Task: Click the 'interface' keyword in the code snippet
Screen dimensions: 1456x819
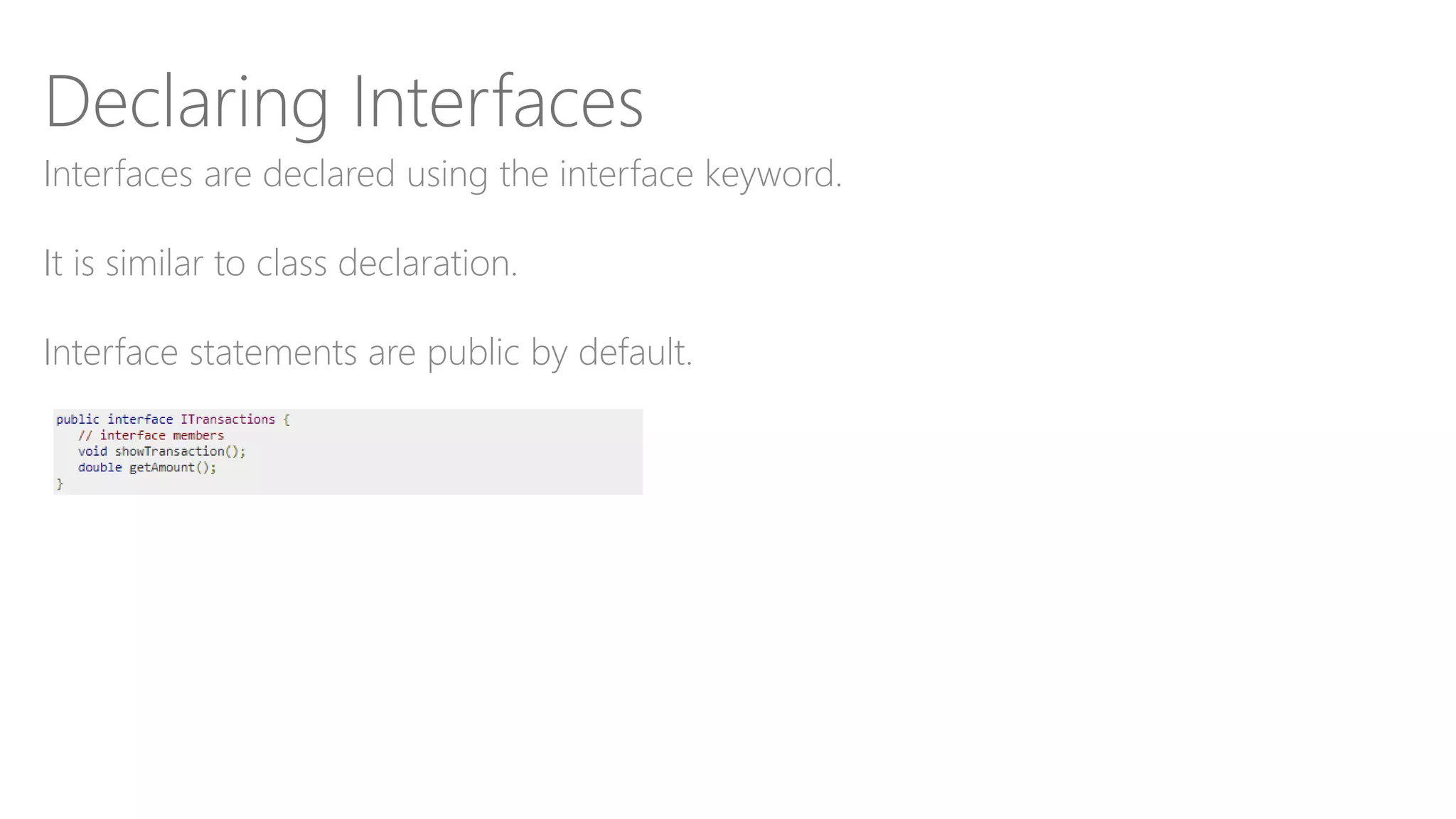Action: point(140,419)
